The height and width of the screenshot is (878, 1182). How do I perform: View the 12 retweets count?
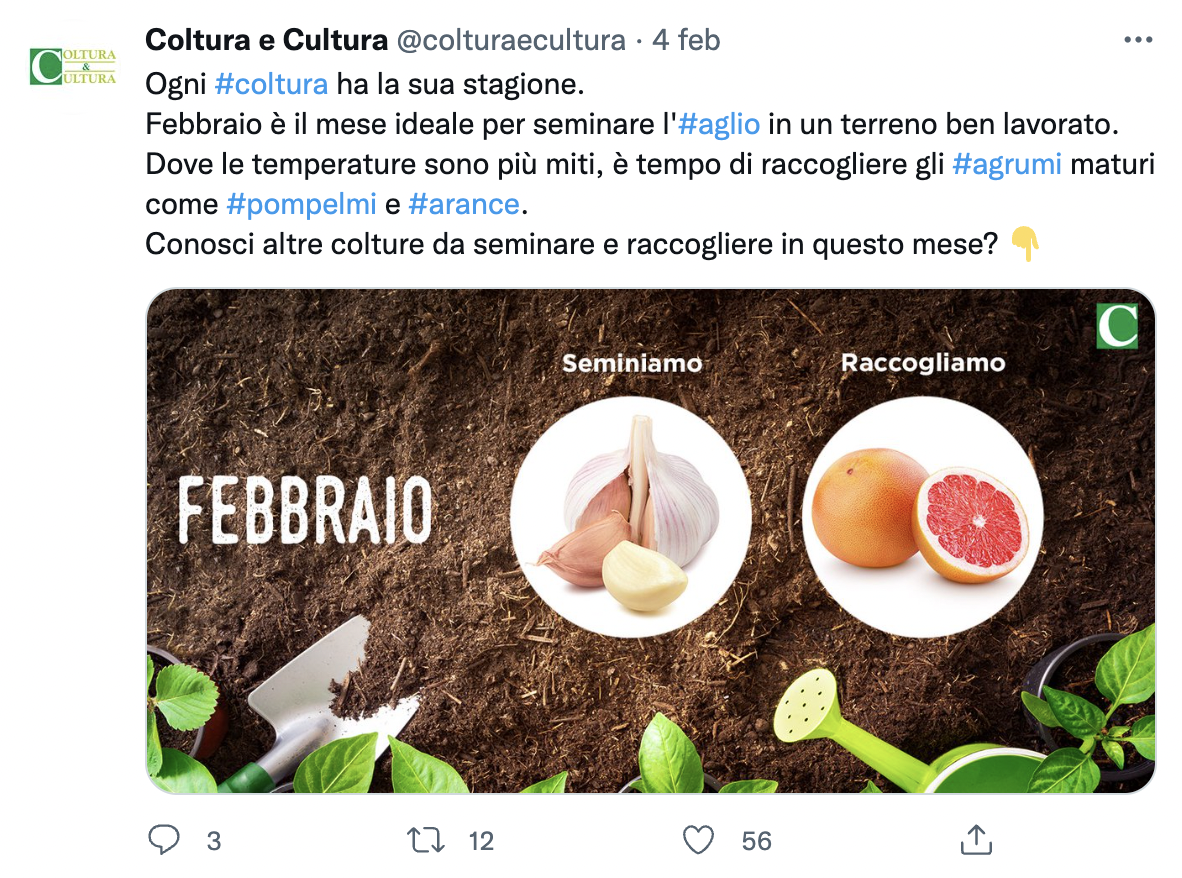coord(481,840)
